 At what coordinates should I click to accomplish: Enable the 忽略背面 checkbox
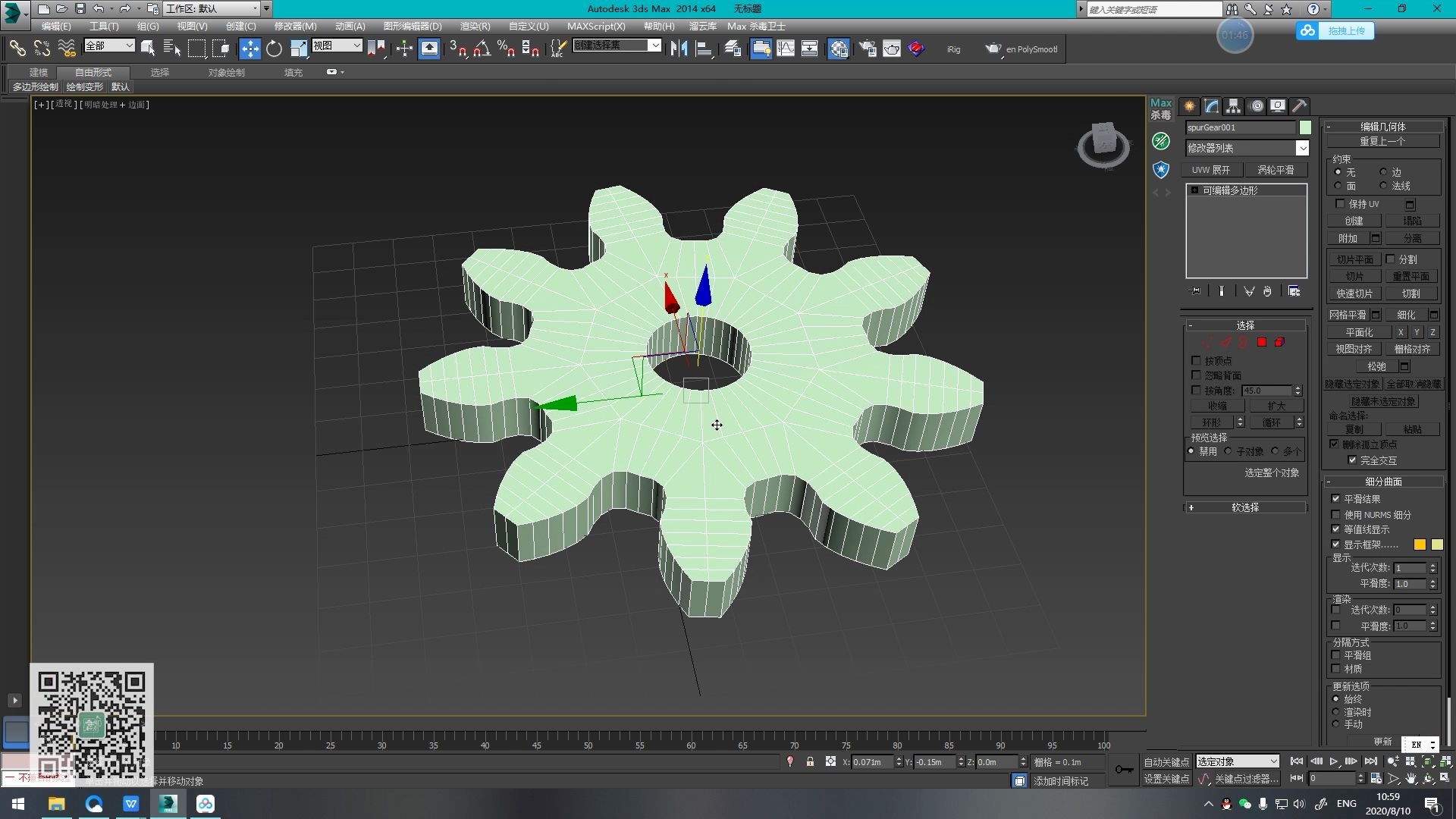(x=1196, y=375)
